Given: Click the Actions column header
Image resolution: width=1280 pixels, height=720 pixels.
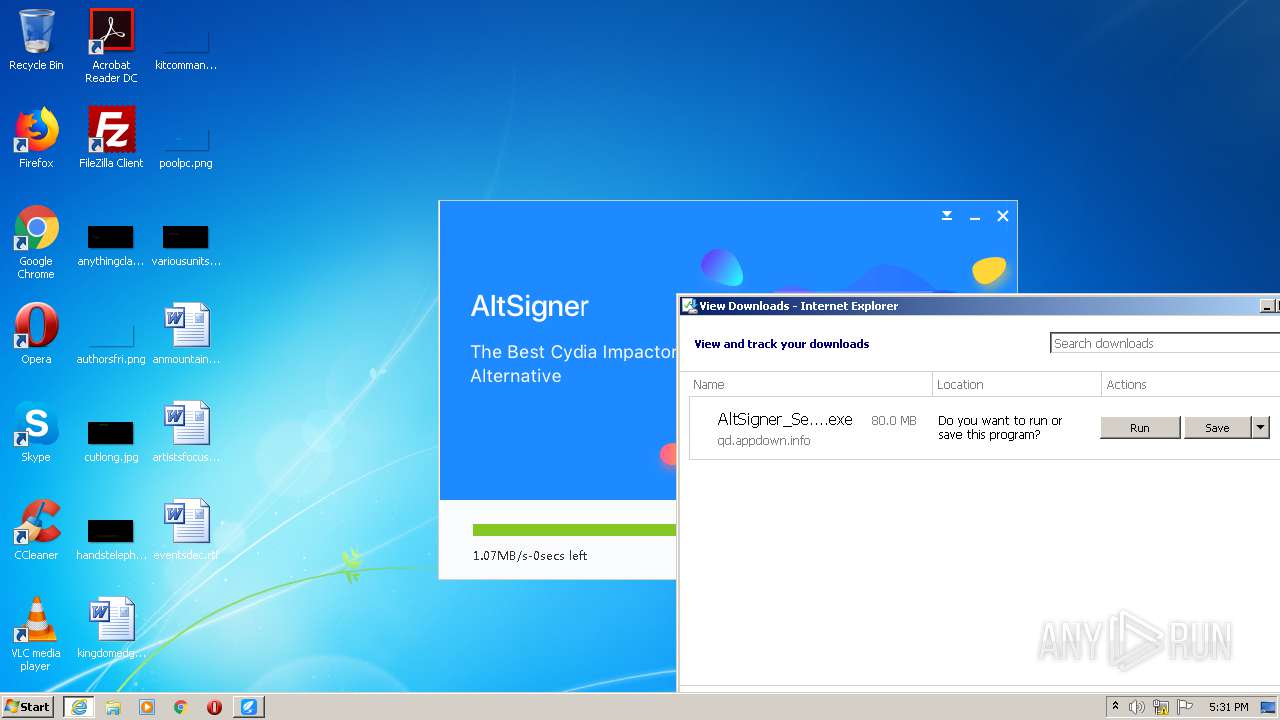Looking at the screenshot, I should [x=1190, y=384].
